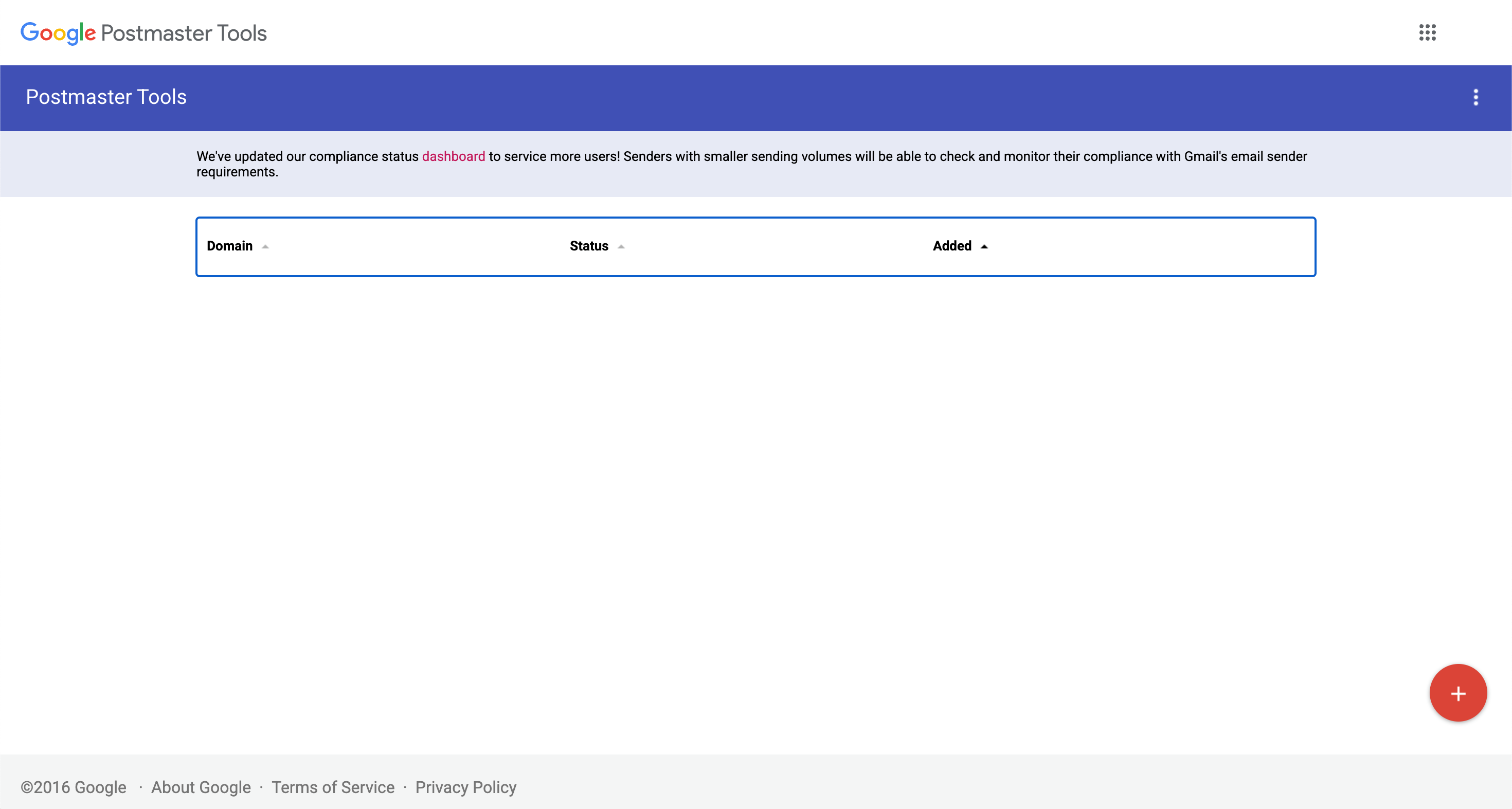Toggle the Domain column sort direction
Viewport: 1512px width, 809px height.
tap(265, 247)
